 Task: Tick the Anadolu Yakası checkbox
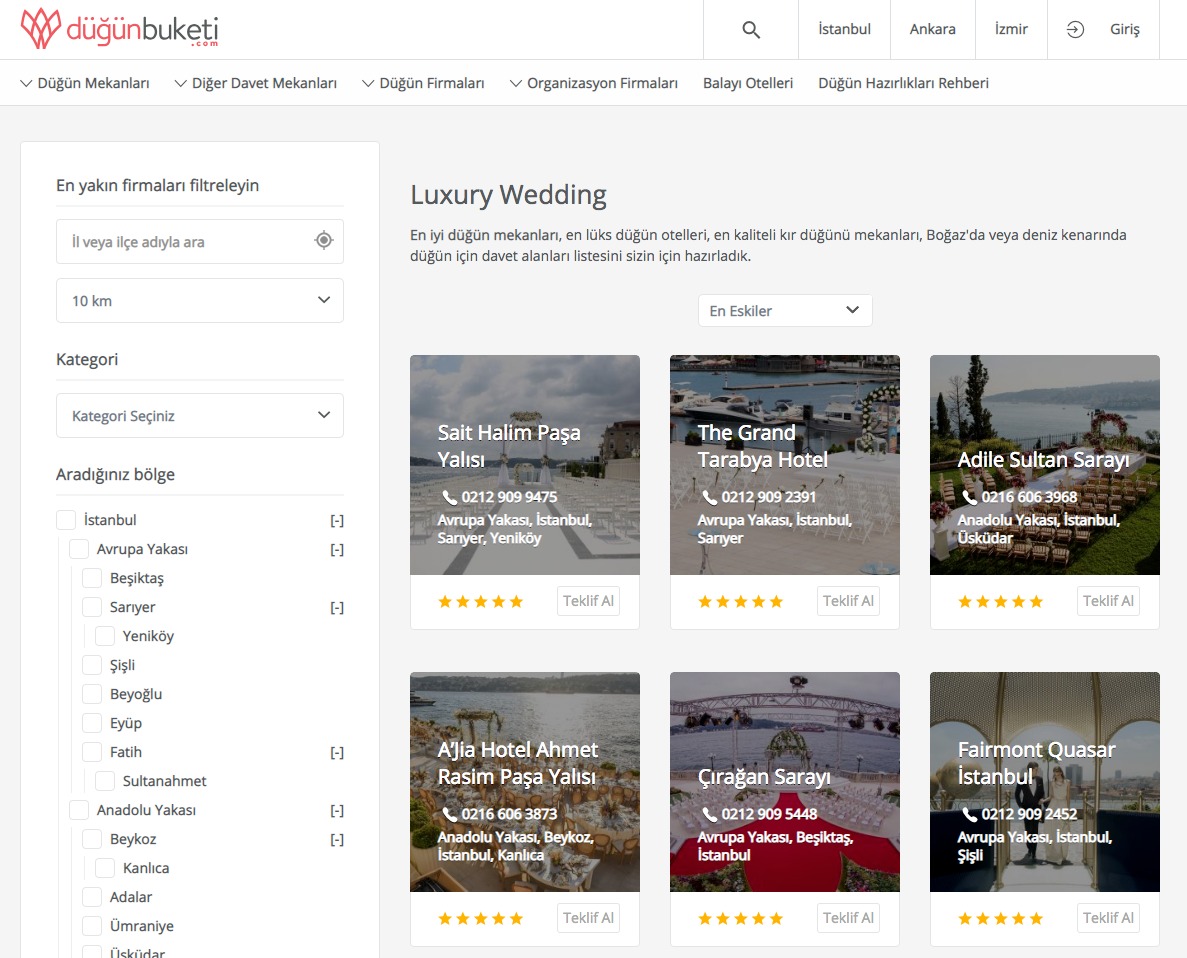(x=79, y=810)
